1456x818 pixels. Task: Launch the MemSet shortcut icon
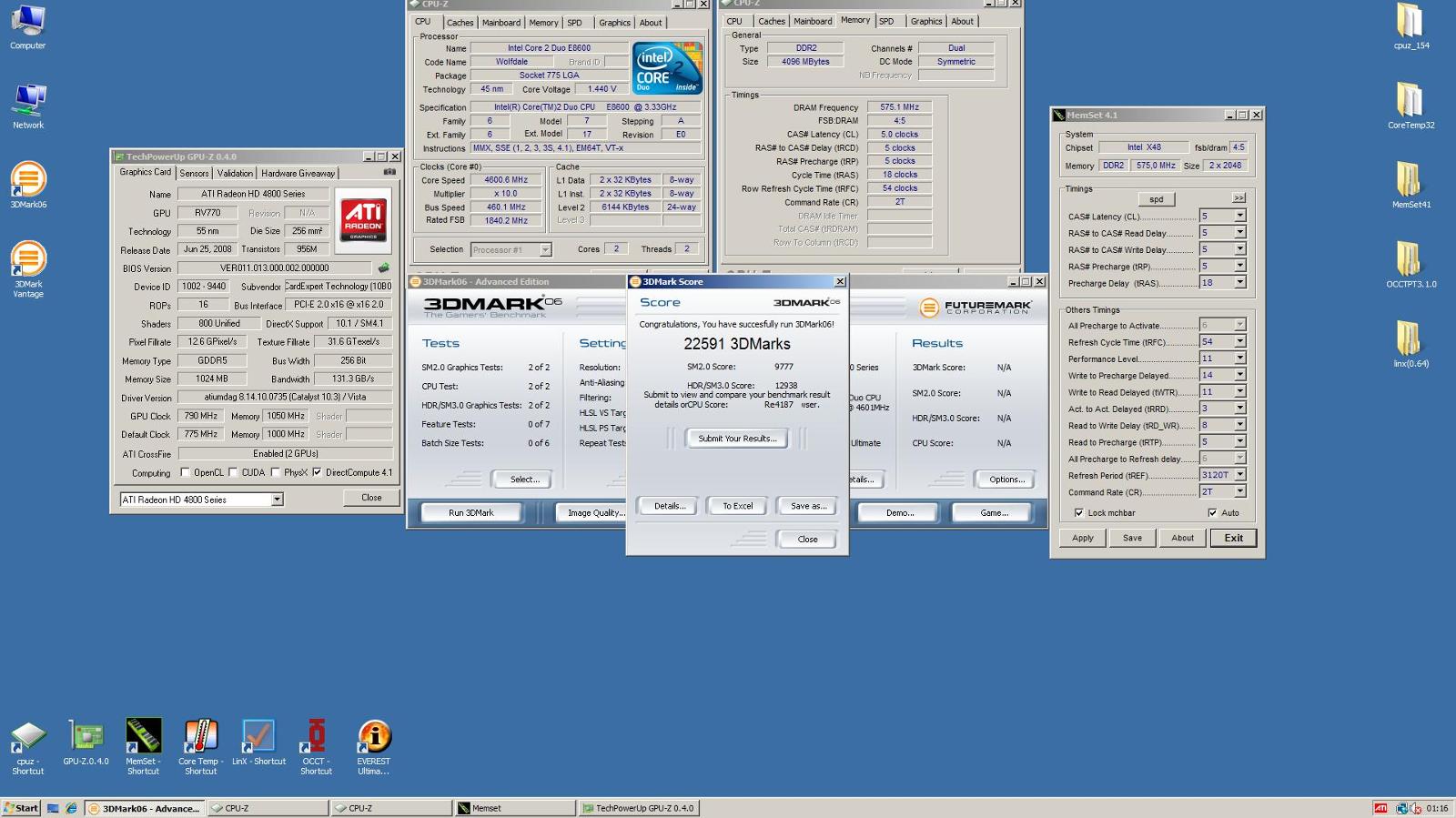pos(143,748)
